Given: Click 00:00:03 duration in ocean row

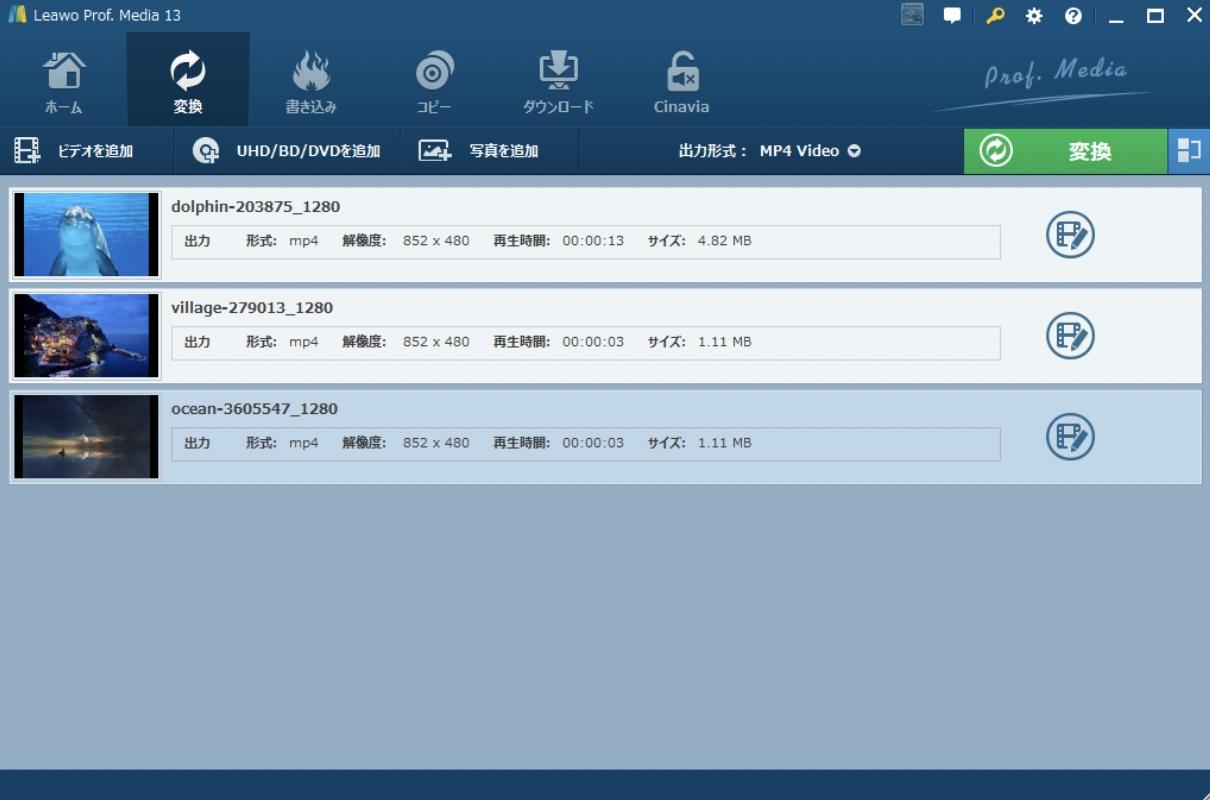Looking at the screenshot, I should [593, 443].
